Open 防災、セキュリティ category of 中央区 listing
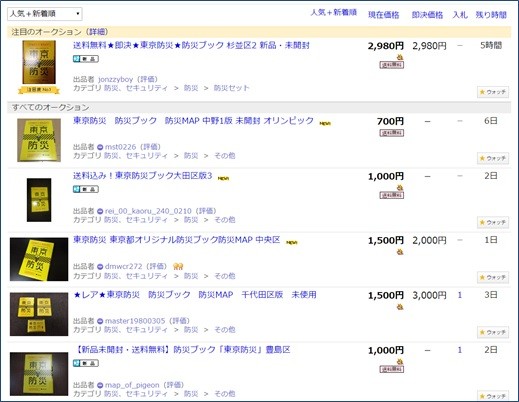The image size is (519, 402). 136,276
